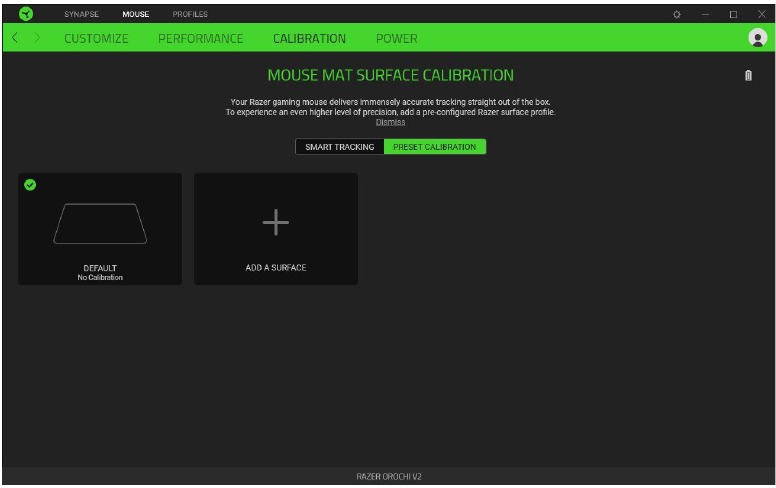Image resolution: width=776 pixels, height=488 pixels.
Task: Click green checkmark on Default surface
Action: click(x=30, y=185)
